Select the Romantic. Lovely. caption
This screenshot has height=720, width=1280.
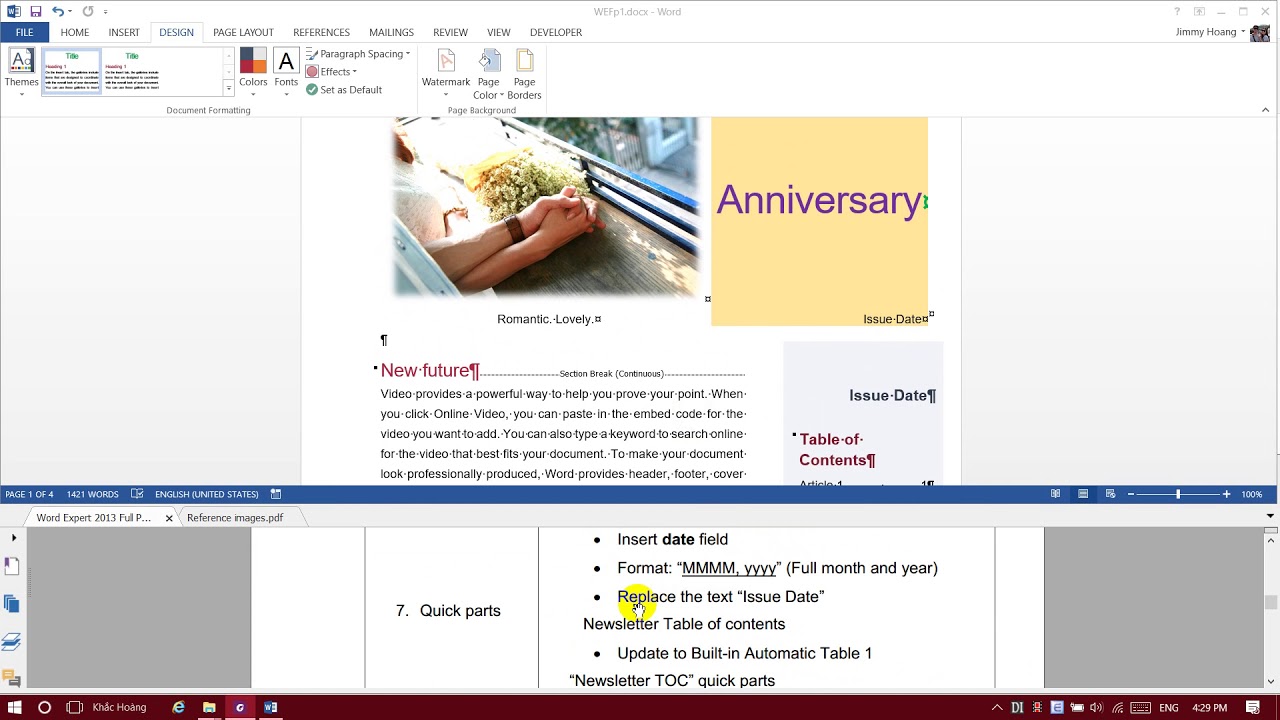coord(546,319)
